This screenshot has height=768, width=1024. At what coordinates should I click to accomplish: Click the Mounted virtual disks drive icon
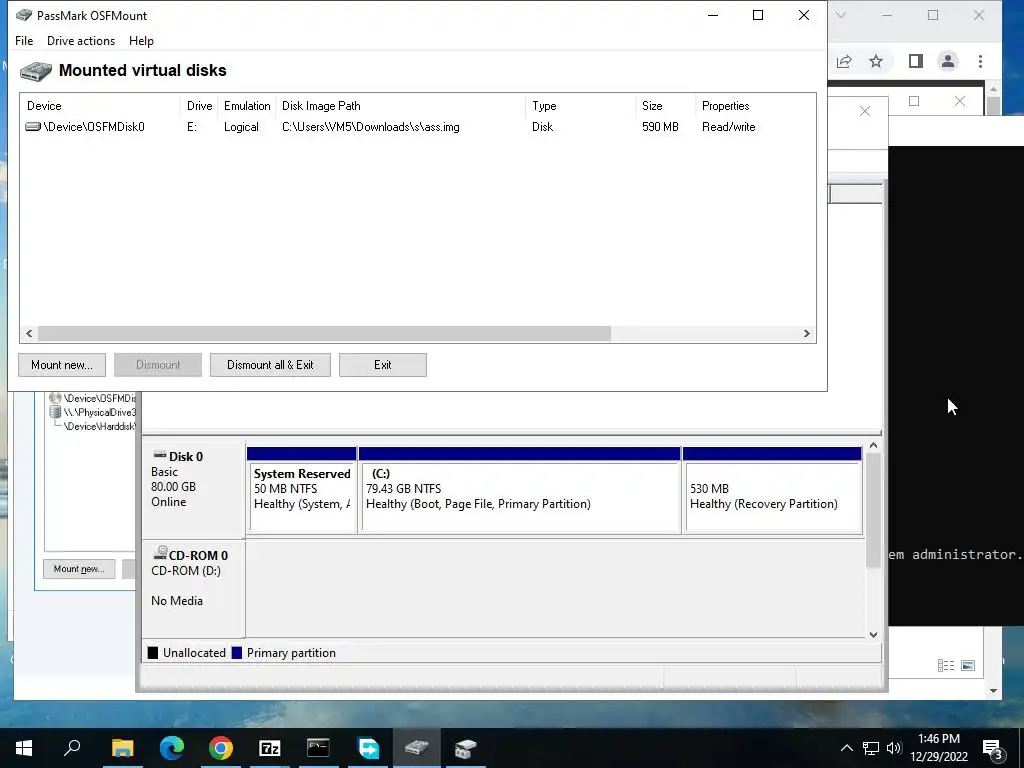coord(35,71)
